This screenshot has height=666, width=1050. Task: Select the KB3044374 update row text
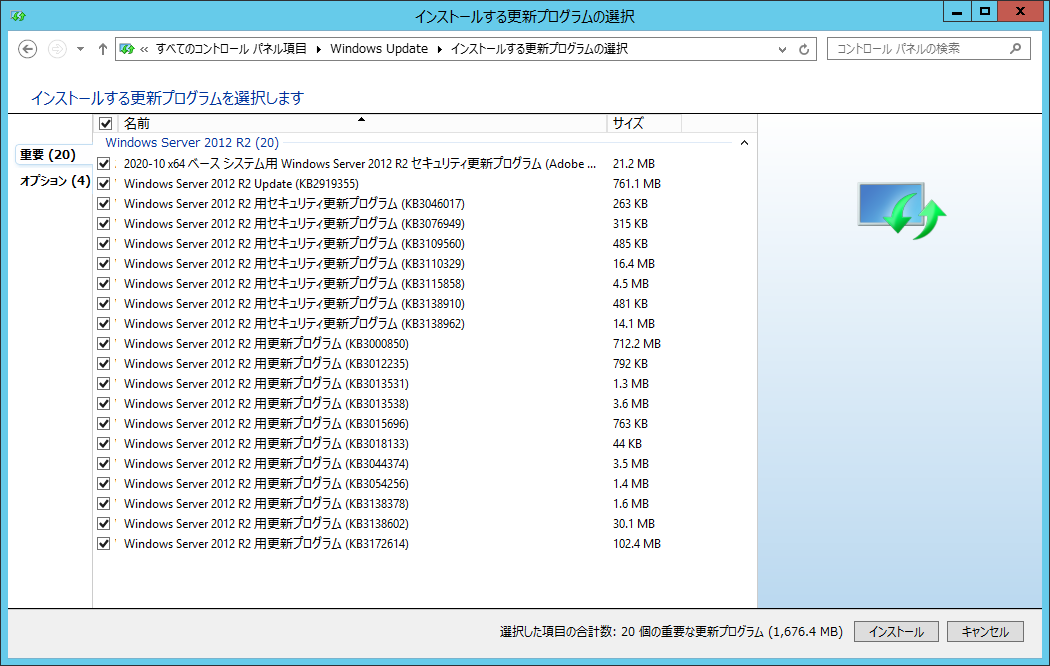pos(266,464)
